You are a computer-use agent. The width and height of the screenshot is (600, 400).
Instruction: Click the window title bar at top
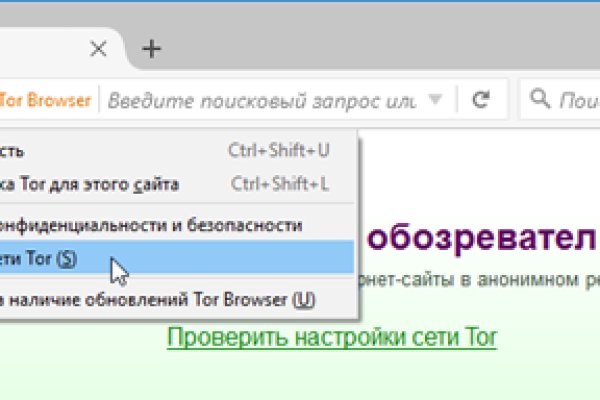click(300, 10)
